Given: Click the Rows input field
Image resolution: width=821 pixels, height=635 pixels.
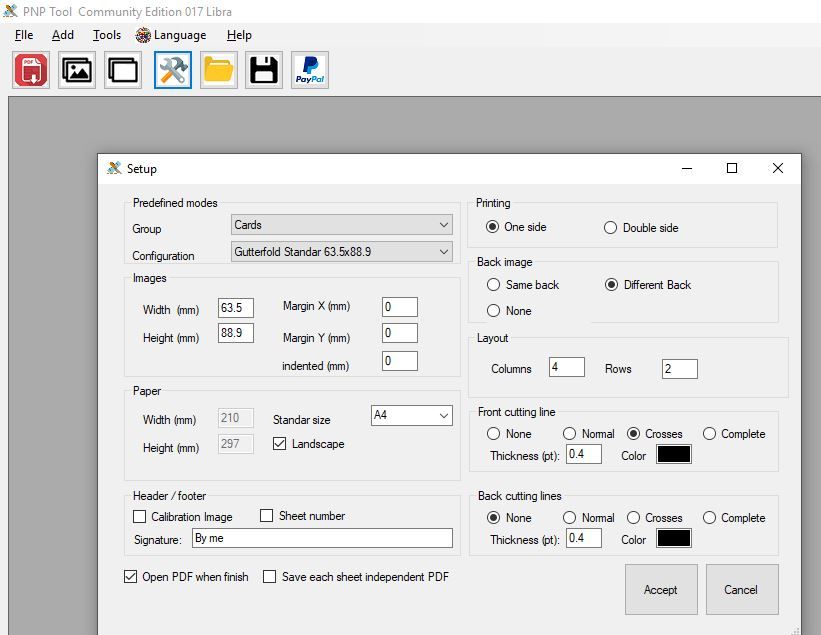Looking at the screenshot, I should pyautogui.click(x=680, y=369).
